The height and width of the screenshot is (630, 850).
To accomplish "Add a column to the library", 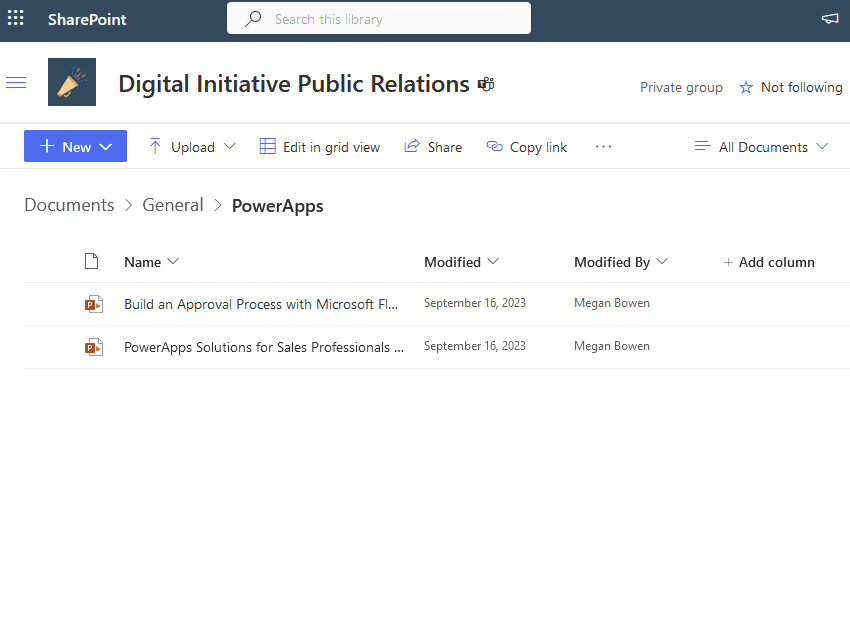I will click(768, 262).
